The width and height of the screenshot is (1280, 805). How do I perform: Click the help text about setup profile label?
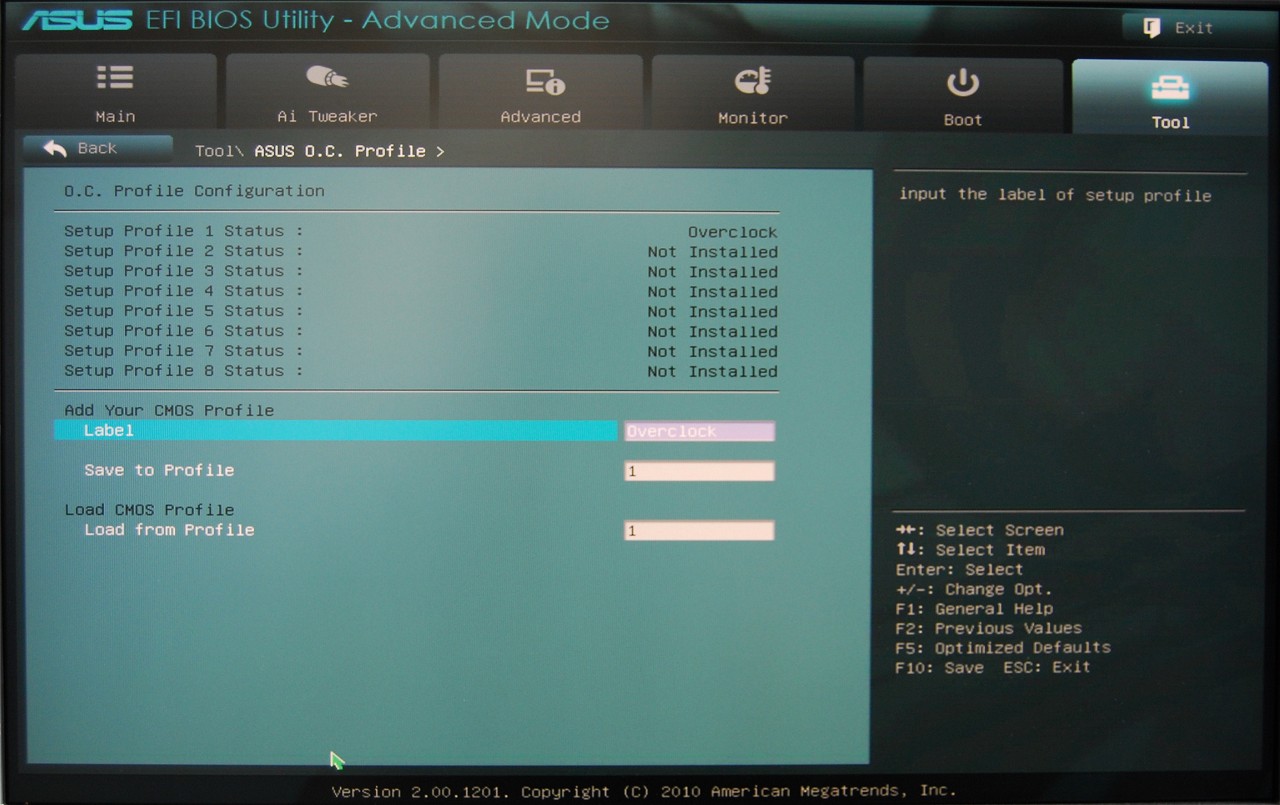(1055, 195)
